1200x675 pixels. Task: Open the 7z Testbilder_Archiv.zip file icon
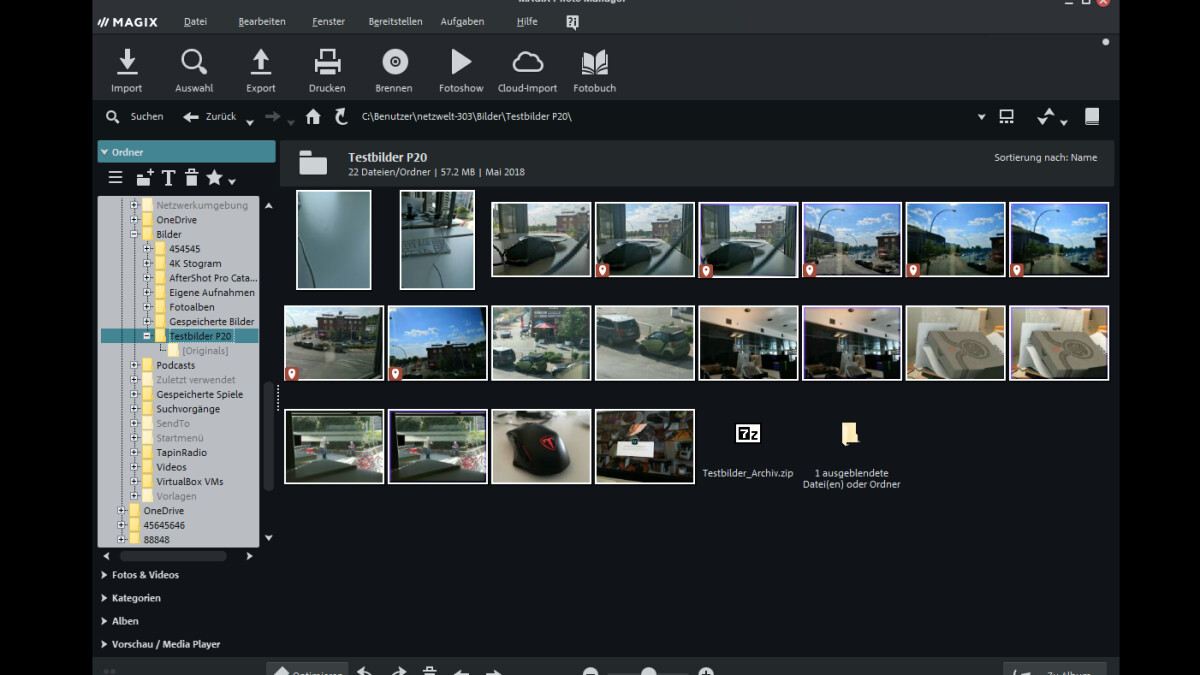748,434
